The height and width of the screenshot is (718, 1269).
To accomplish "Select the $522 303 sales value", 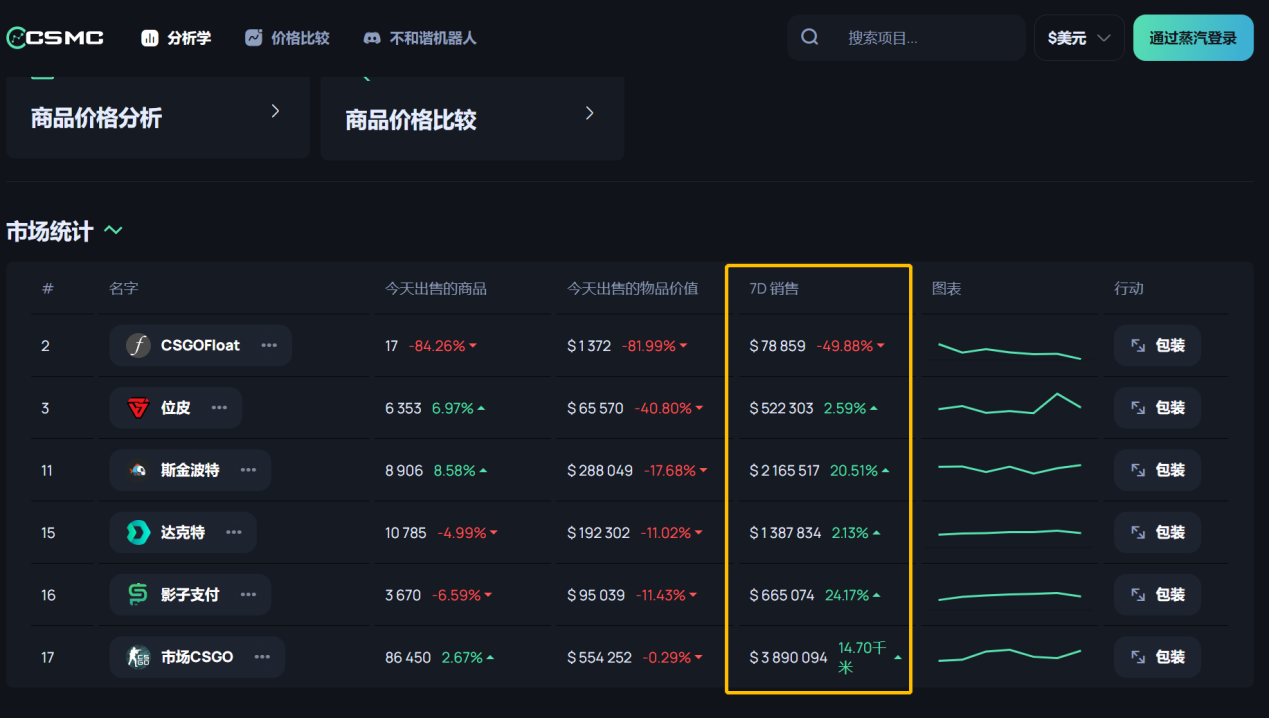I will tap(781, 408).
